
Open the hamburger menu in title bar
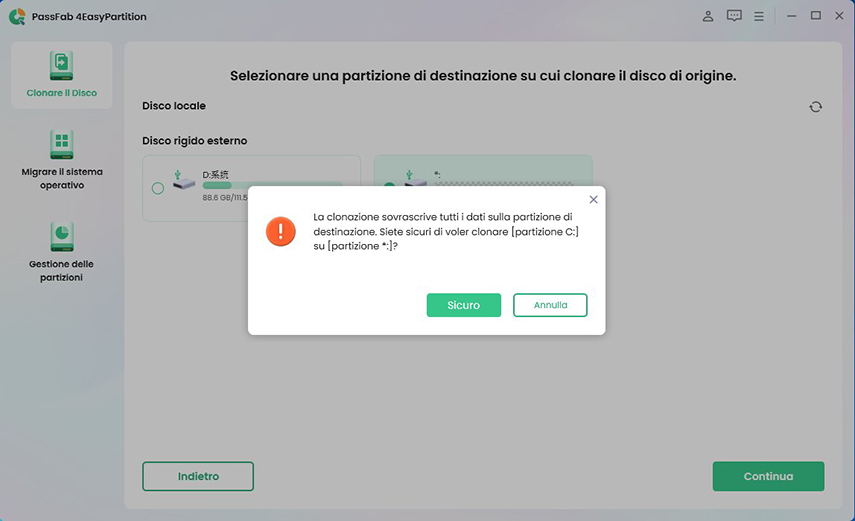coord(760,16)
